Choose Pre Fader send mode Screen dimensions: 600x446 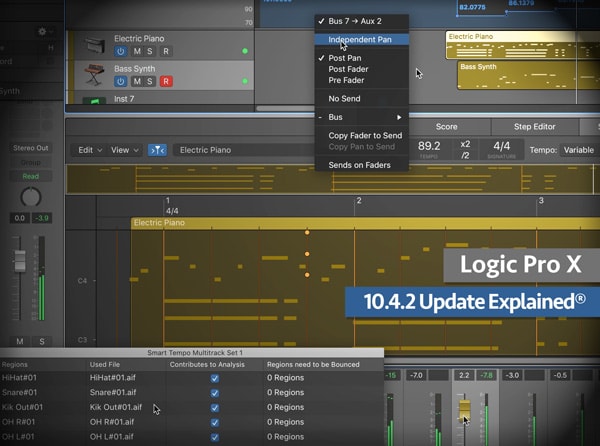click(x=362, y=80)
